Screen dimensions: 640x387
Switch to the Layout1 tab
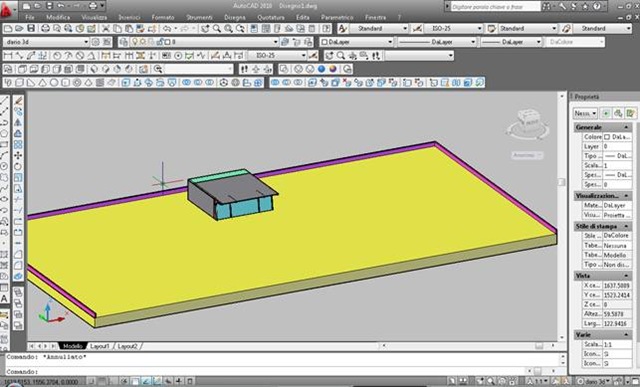coord(100,346)
